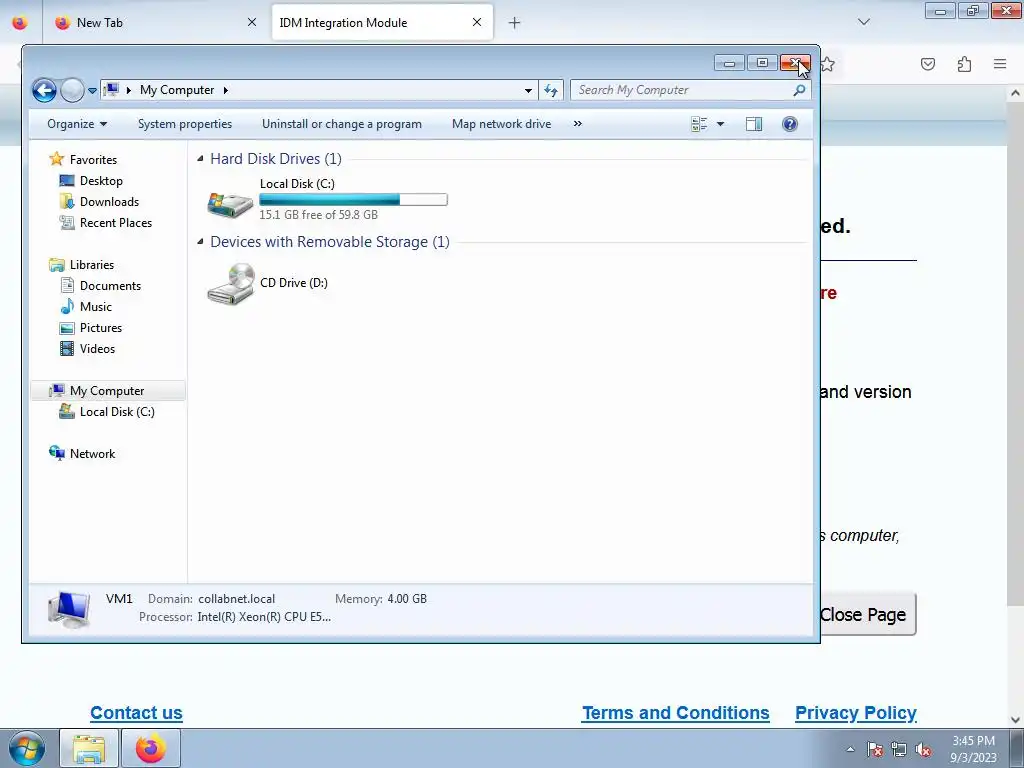Open a new Firefox tab
1024x768 pixels.
pos(515,23)
